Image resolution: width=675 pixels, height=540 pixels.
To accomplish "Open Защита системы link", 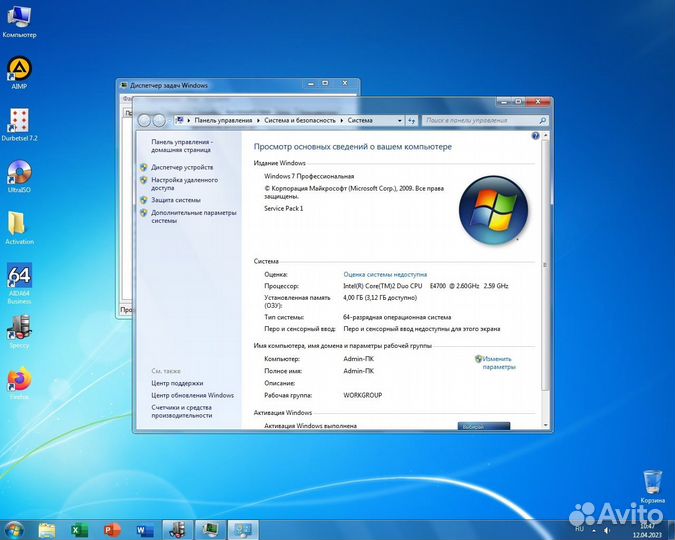I will [x=176, y=200].
